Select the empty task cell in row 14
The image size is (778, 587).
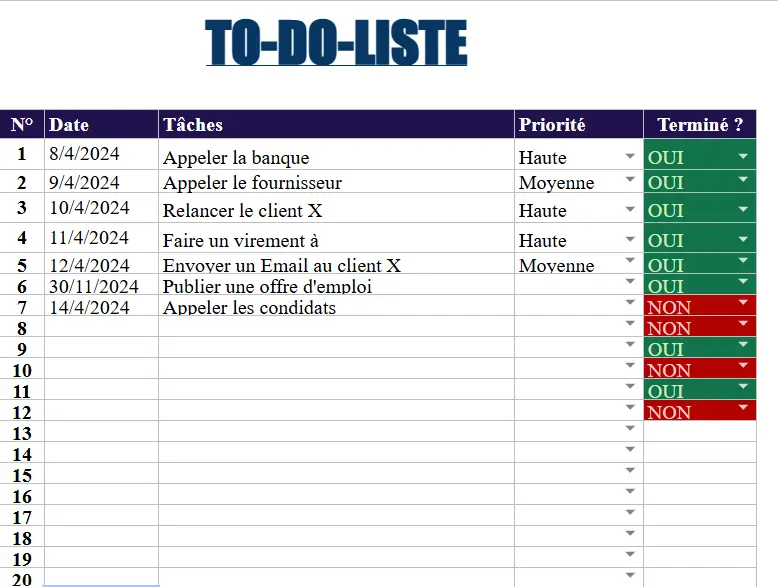pos(336,454)
